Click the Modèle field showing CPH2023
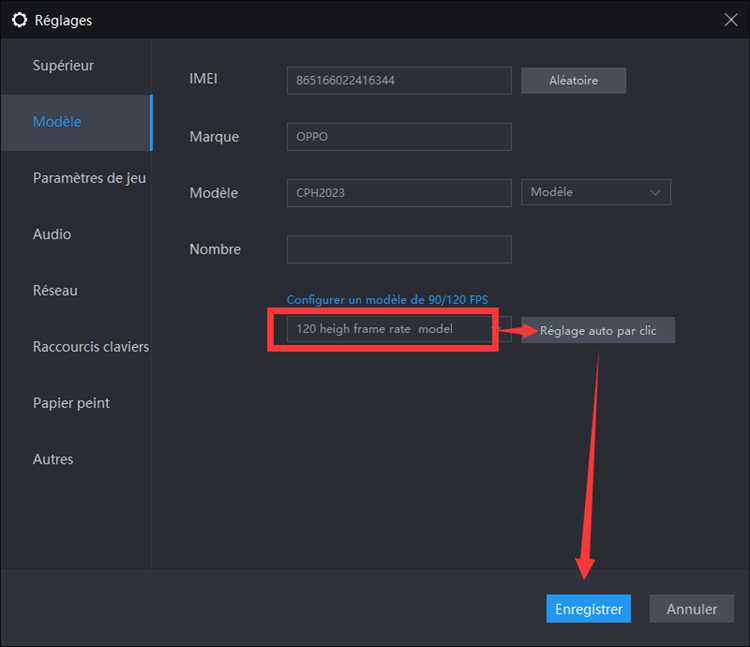 [x=398, y=193]
